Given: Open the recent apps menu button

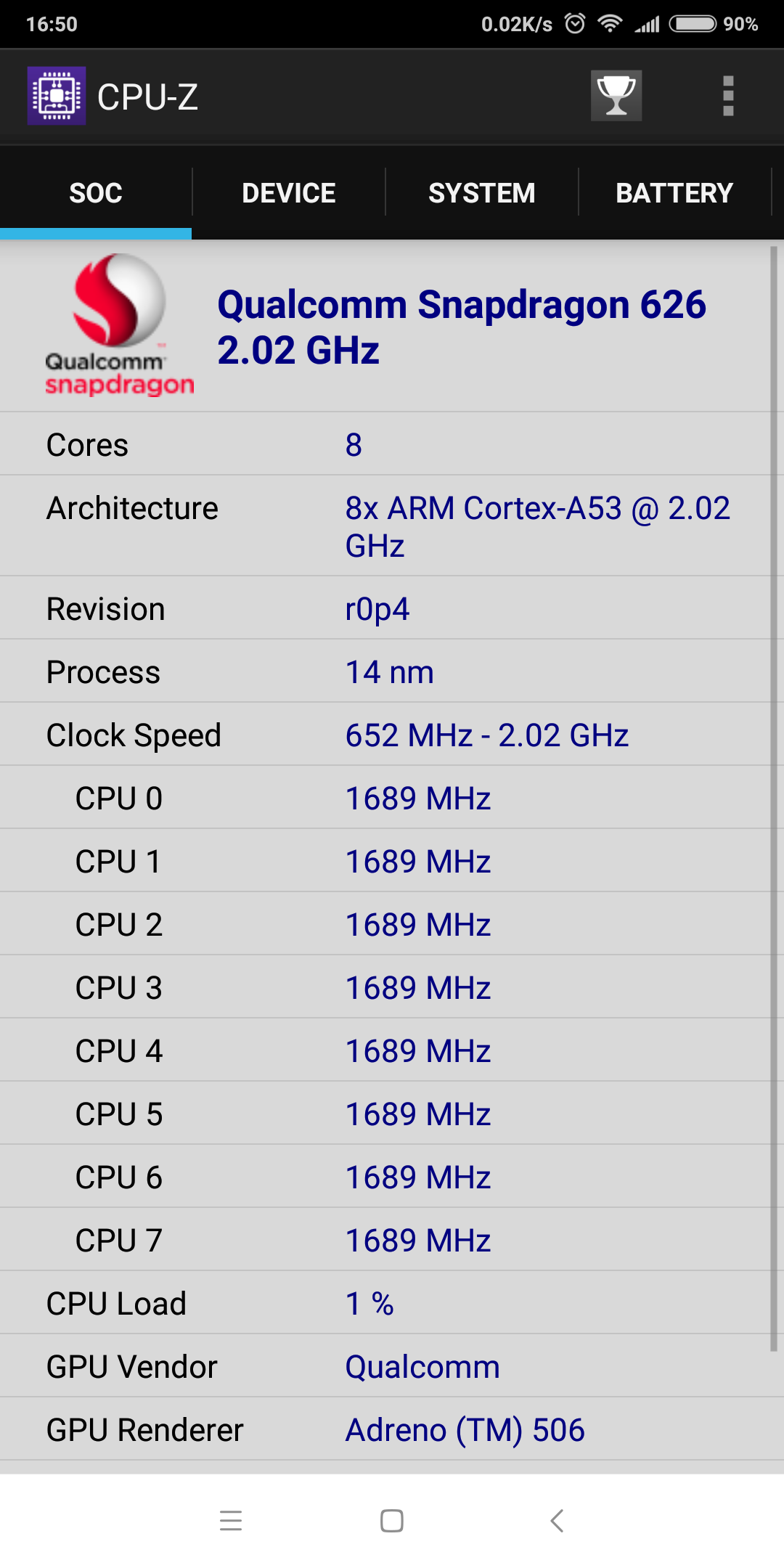Looking at the screenshot, I should click(231, 1520).
